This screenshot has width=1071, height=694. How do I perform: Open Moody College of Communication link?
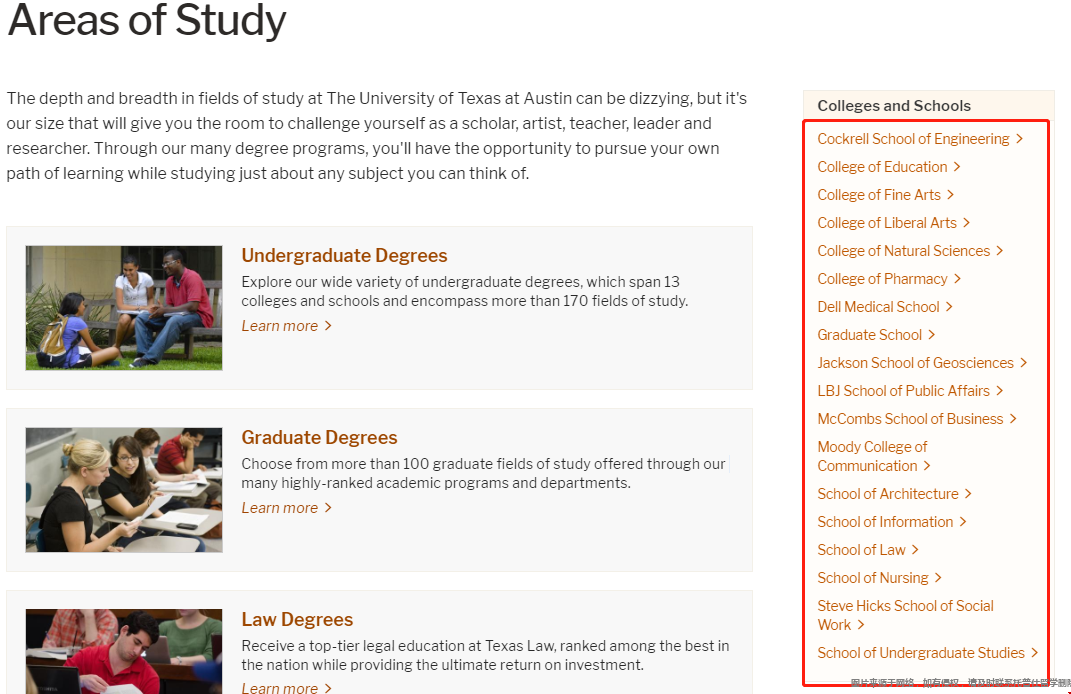click(x=874, y=456)
